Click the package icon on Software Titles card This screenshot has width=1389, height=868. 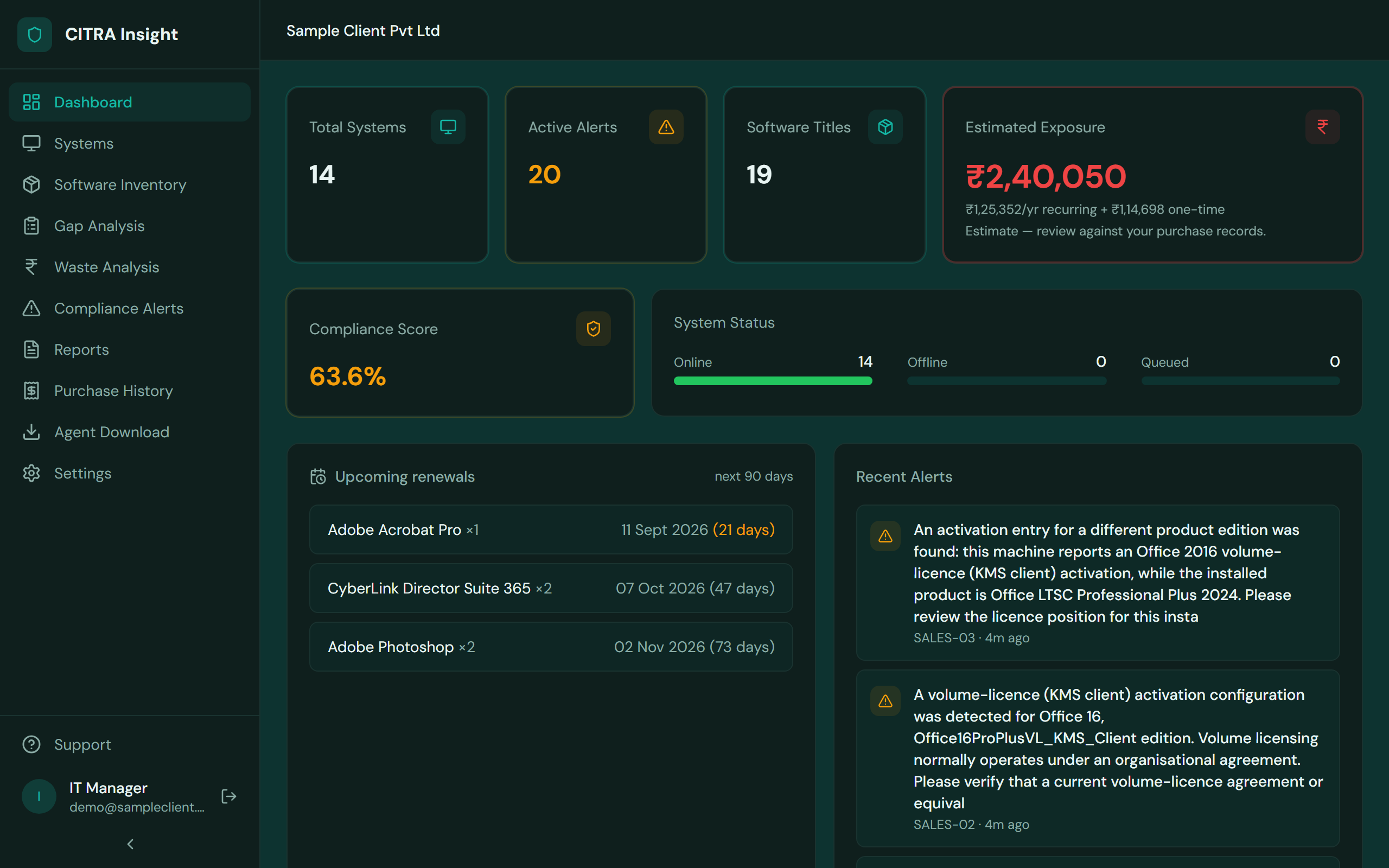885,127
